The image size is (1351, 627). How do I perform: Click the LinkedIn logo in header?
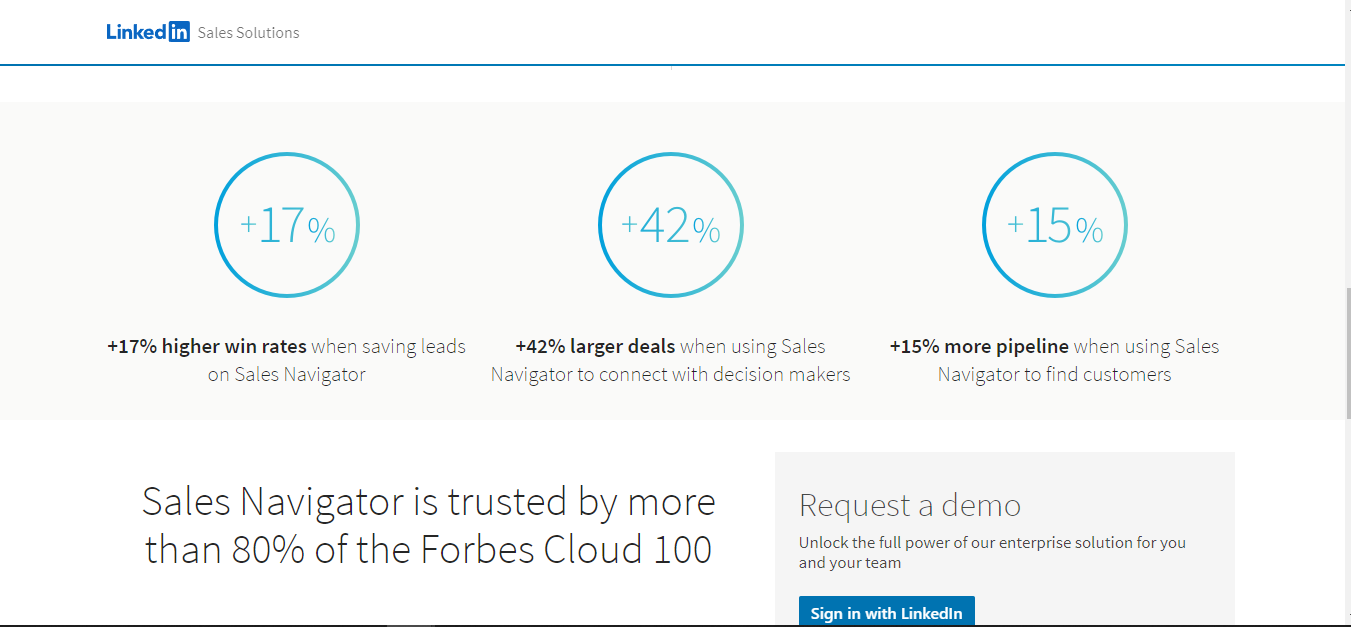148,32
